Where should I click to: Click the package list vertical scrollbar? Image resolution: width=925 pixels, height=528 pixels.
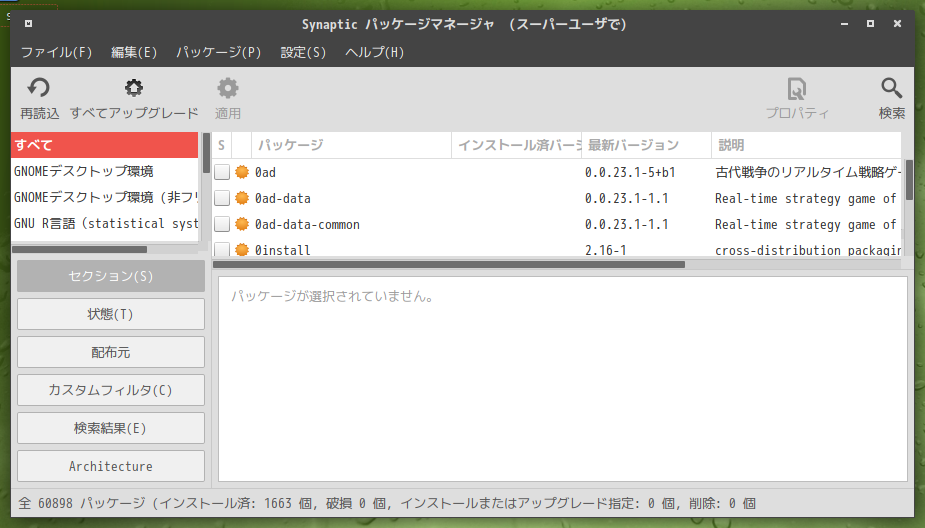[x=909, y=179]
